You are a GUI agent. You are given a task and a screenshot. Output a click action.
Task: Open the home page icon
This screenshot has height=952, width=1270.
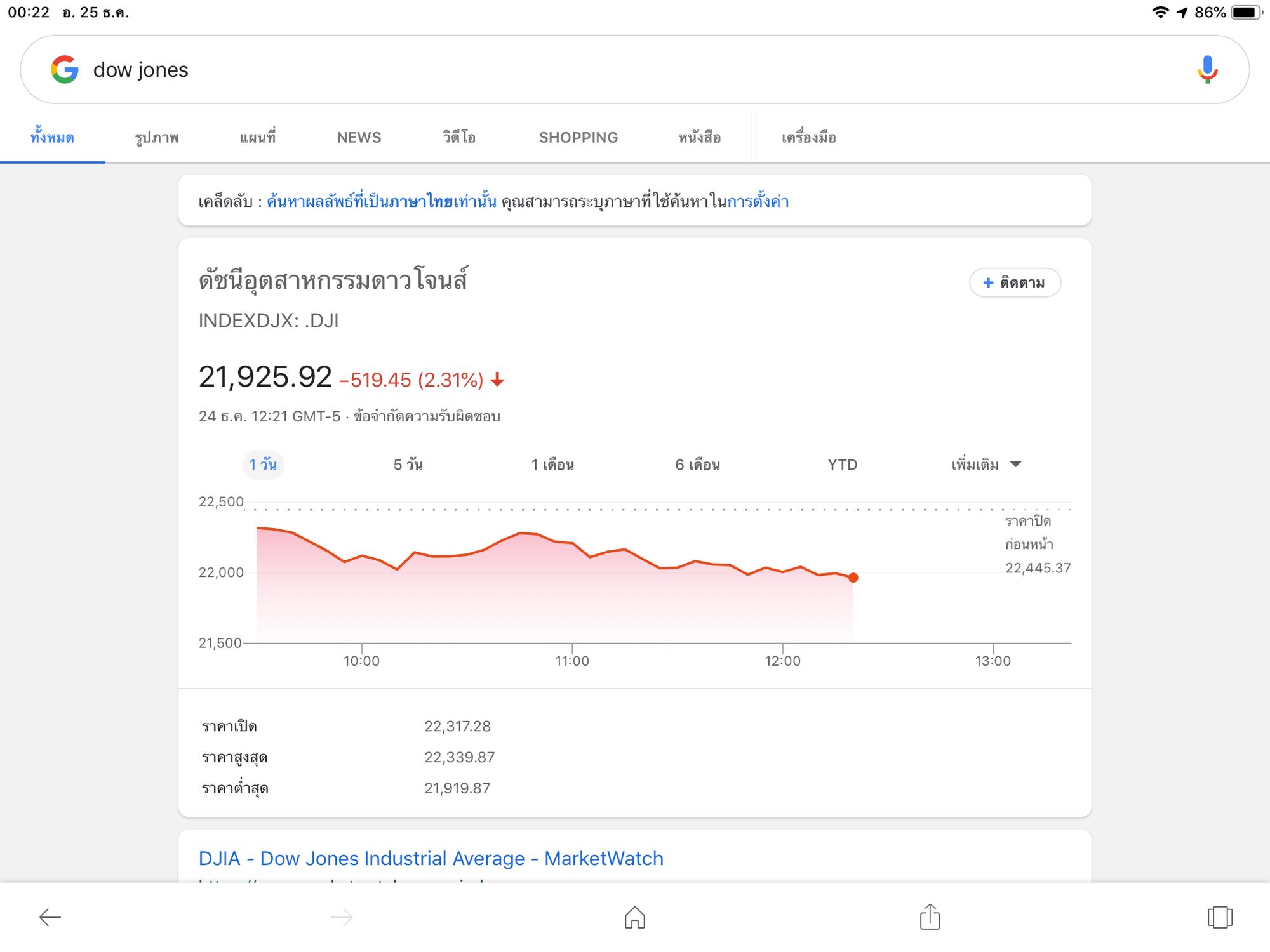[634, 917]
